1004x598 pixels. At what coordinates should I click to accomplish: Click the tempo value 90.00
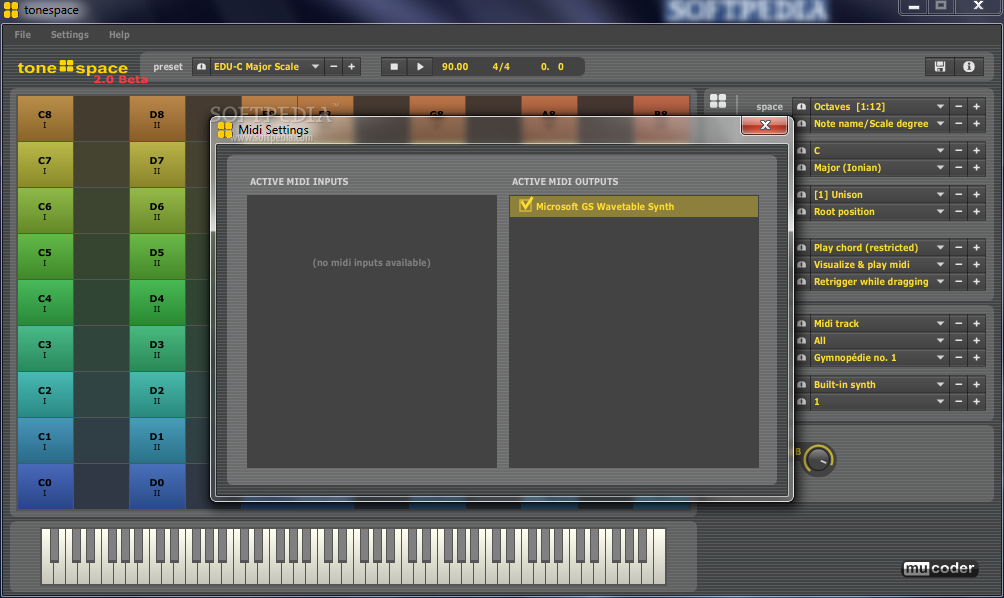(455, 67)
